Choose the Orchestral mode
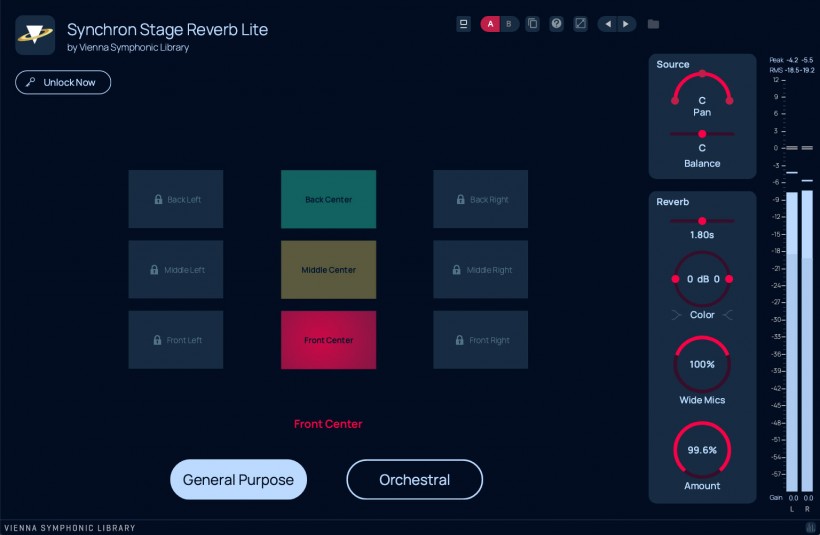The width and height of the screenshot is (820, 535). coord(415,480)
